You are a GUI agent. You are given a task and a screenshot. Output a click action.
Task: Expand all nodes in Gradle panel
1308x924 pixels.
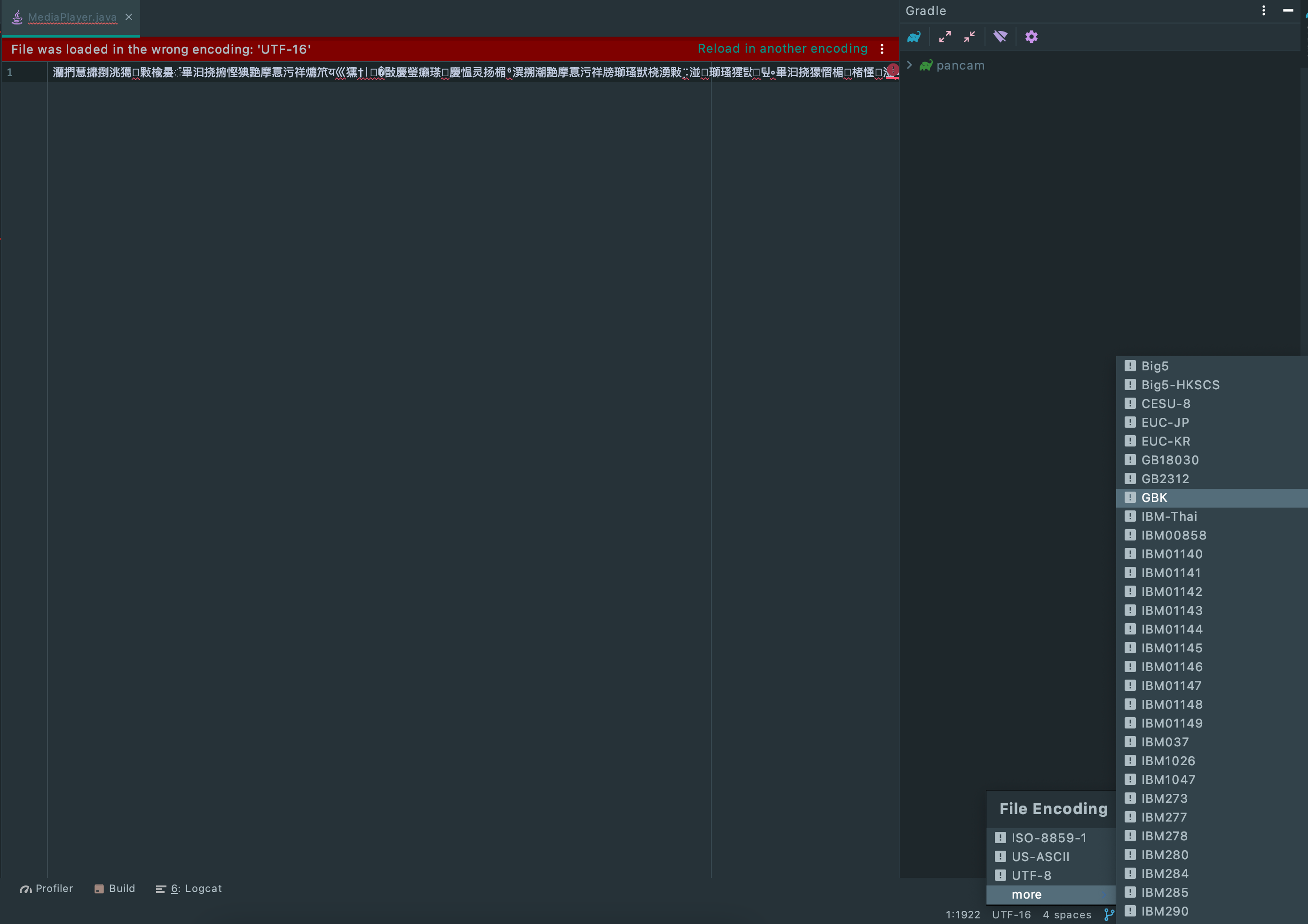(x=945, y=37)
